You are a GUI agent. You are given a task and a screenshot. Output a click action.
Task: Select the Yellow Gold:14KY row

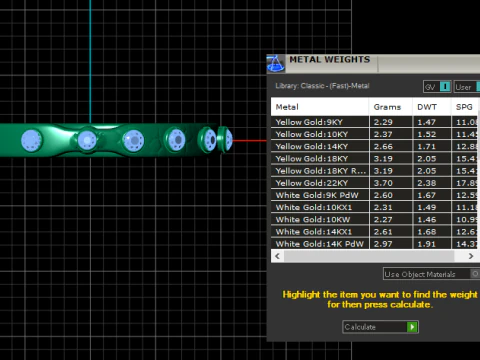click(x=375, y=146)
